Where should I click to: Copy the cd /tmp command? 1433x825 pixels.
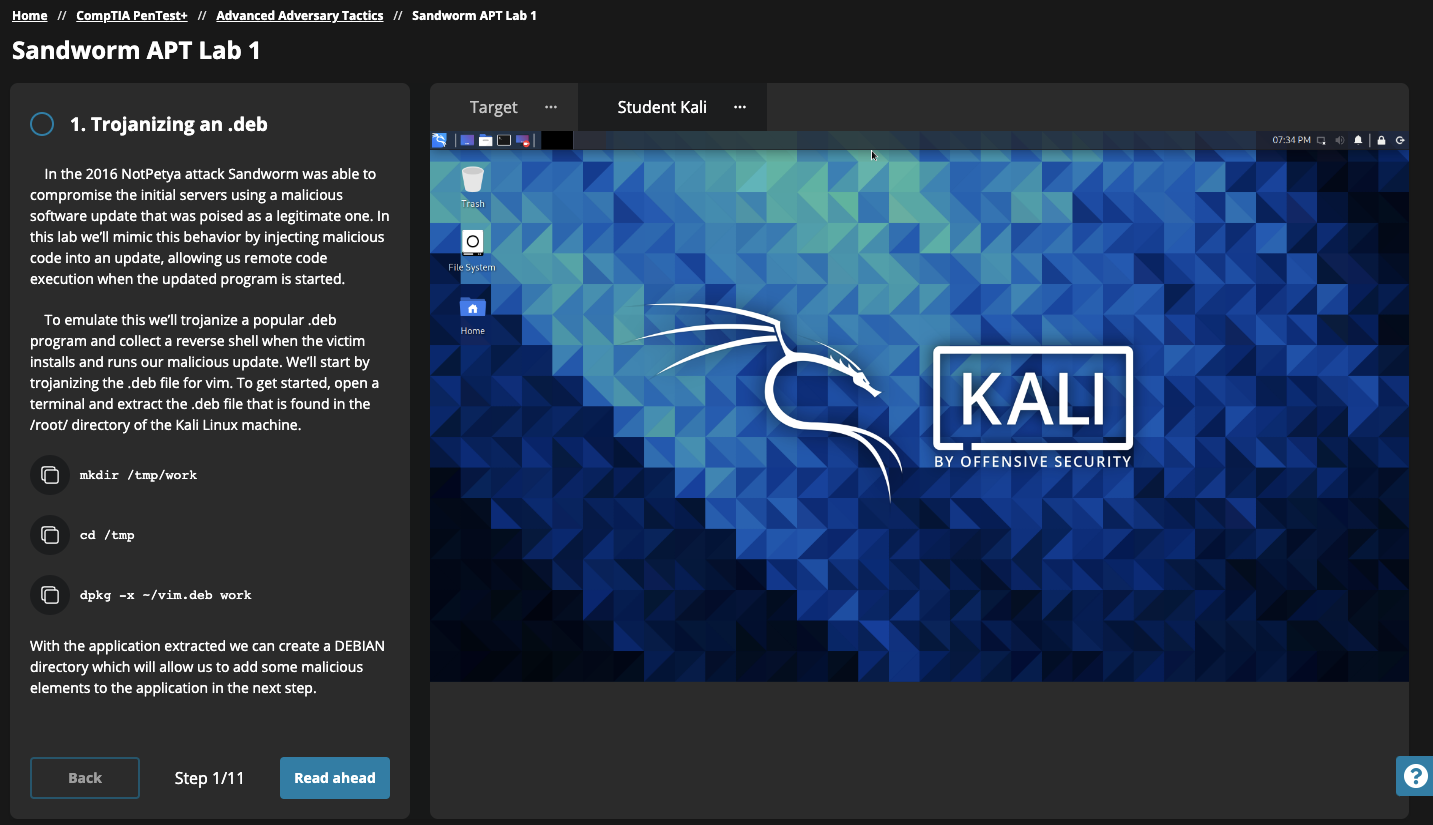49,535
